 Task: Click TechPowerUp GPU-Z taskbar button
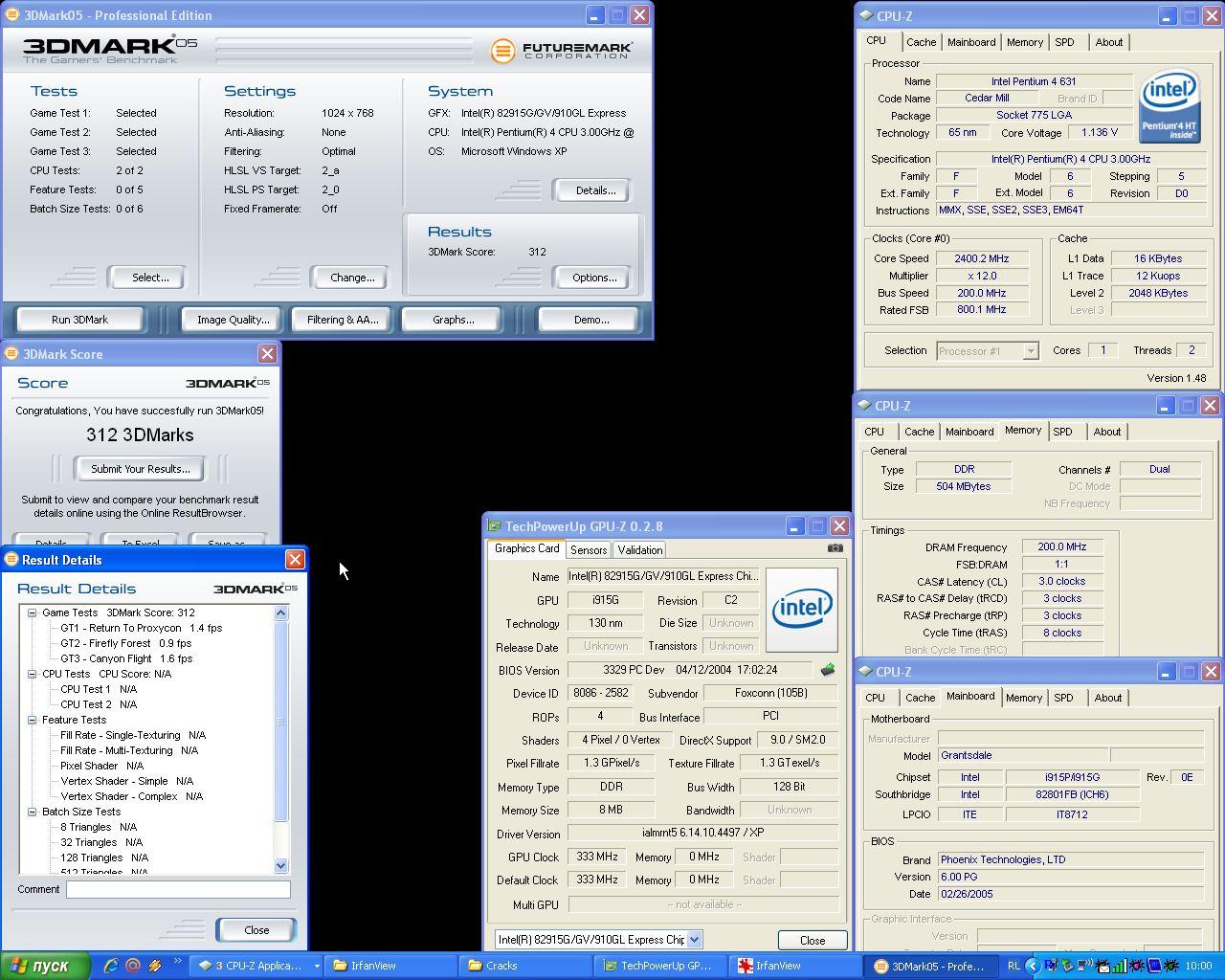click(660, 966)
